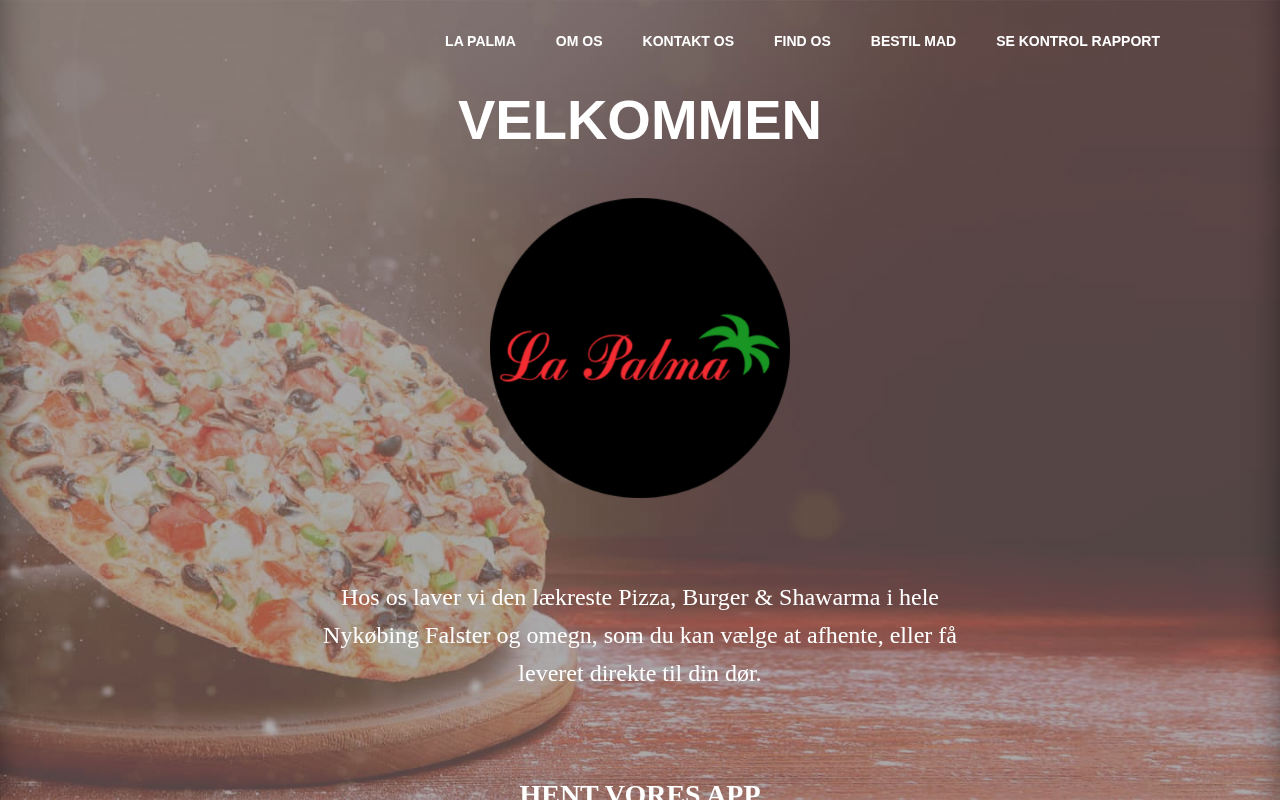Click 'Hos os laver vi' at paragraph start

tap(401, 597)
